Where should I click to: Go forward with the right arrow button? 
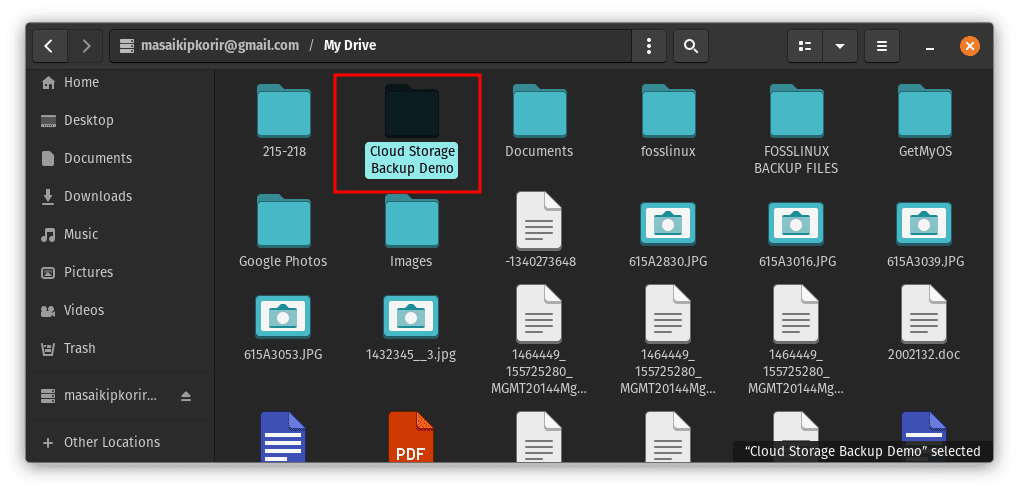86,46
